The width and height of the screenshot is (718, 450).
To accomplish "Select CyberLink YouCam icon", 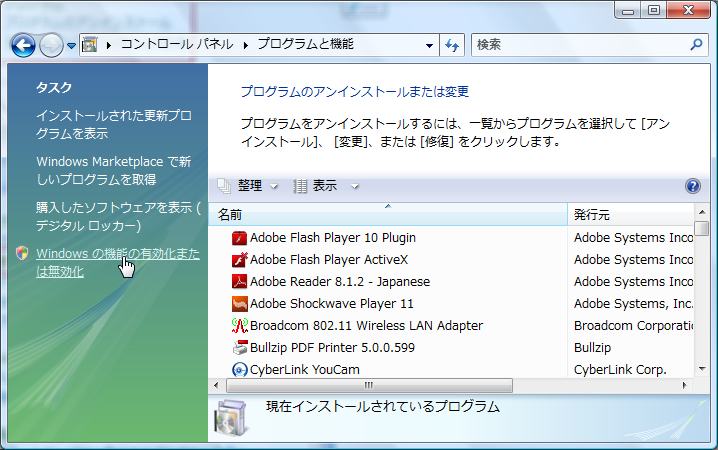I will [x=239, y=369].
